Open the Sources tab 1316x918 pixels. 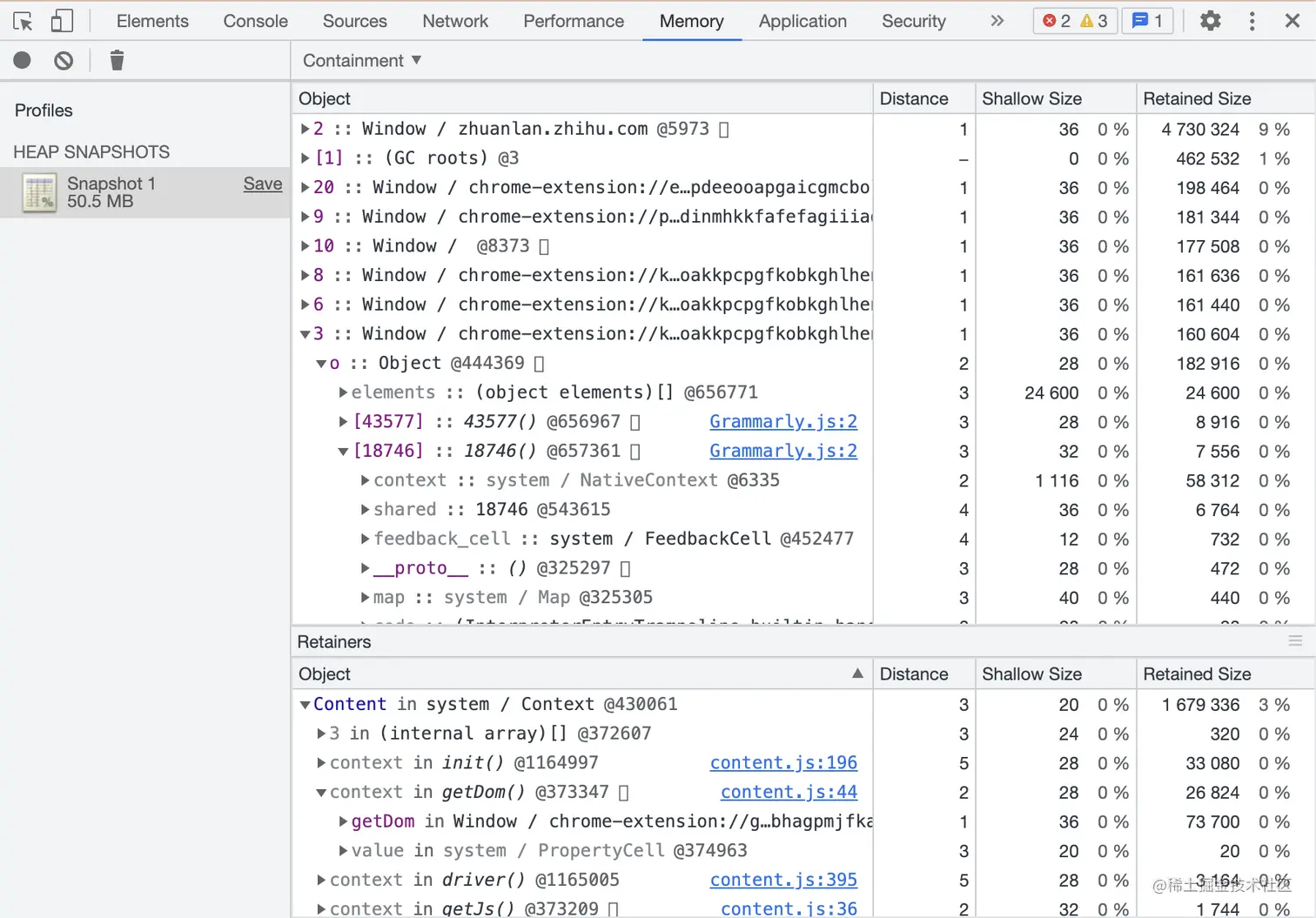point(354,21)
